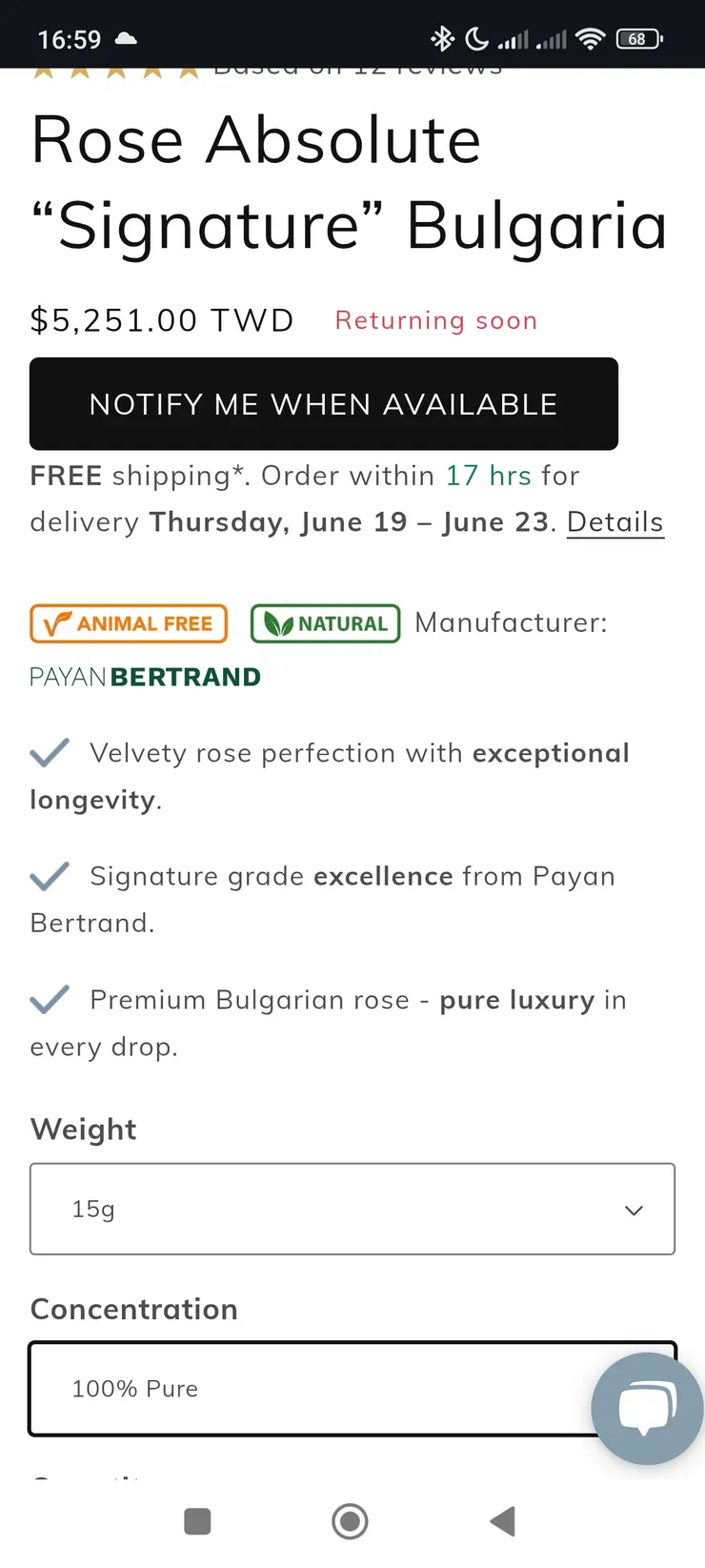The height and width of the screenshot is (1568, 705).
Task: Tap the Animal Free badge icon
Action: point(129,623)
